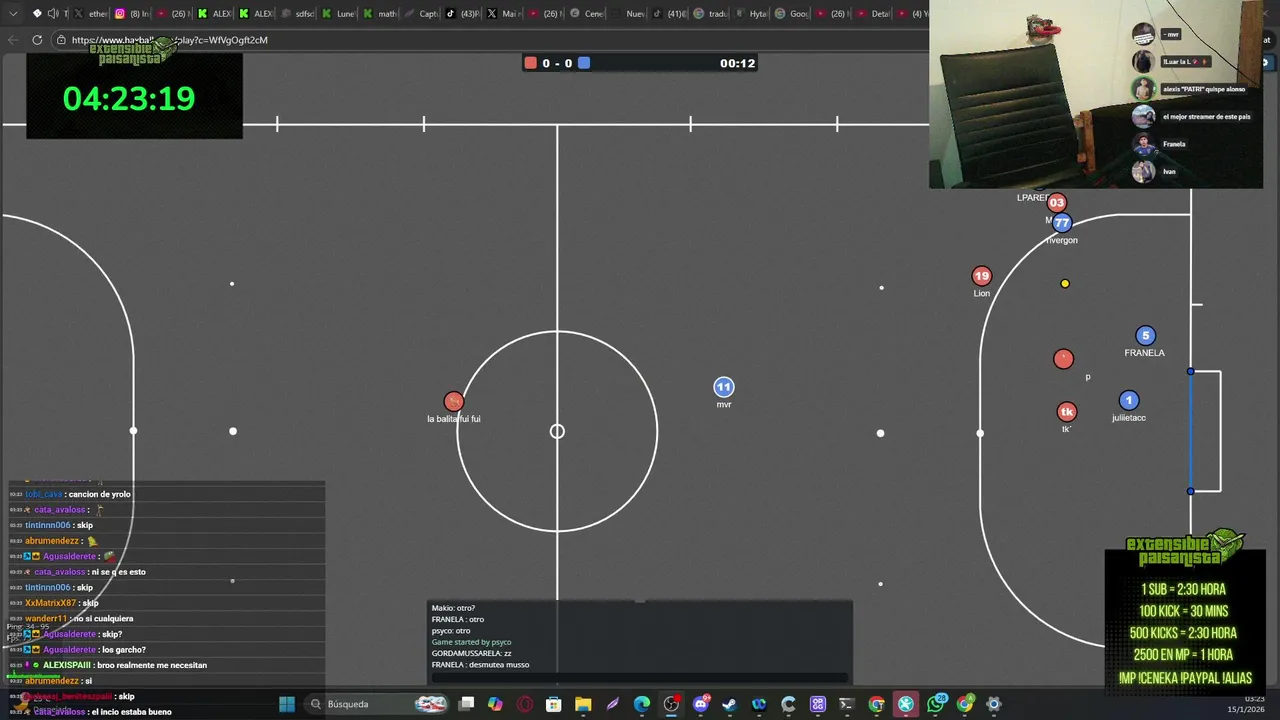Image resolution: width=1280 pixels, height=720 pixels.
Task: Click blue player 11 'mvr'
Action: (724, 387)
